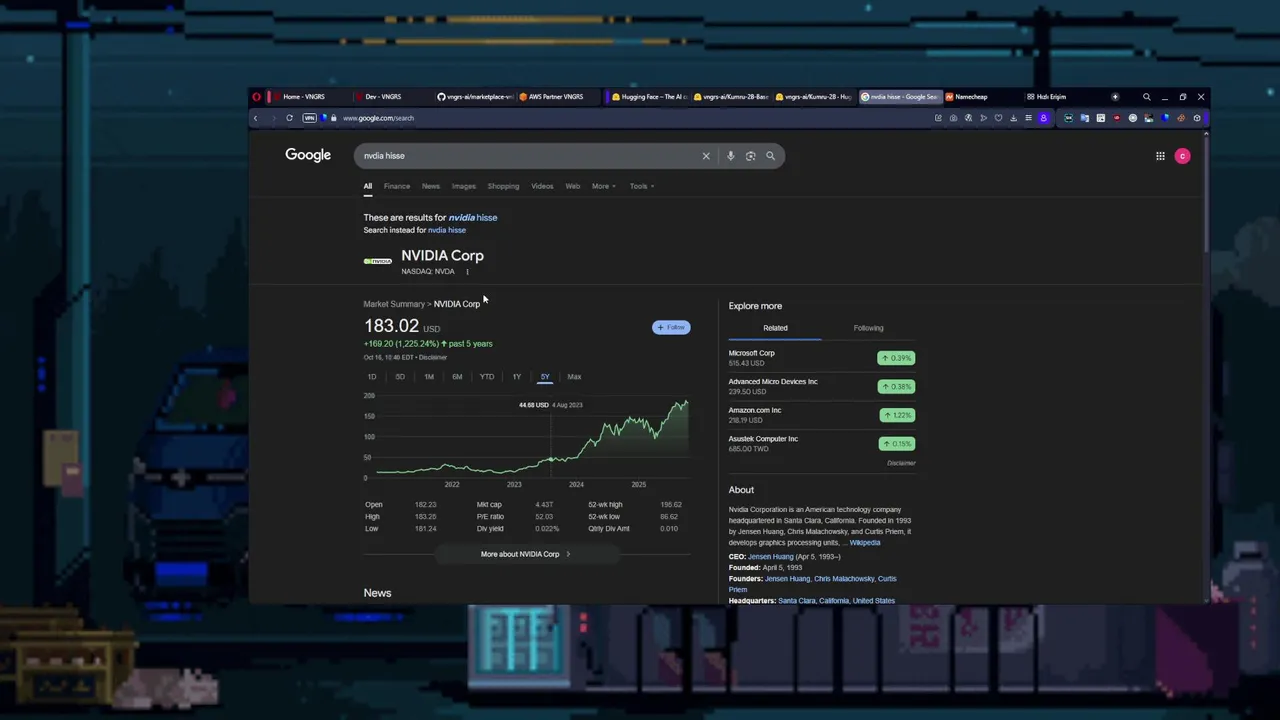
Task: Click the page vertical scrollbar
Action: tap(1205, 195)
